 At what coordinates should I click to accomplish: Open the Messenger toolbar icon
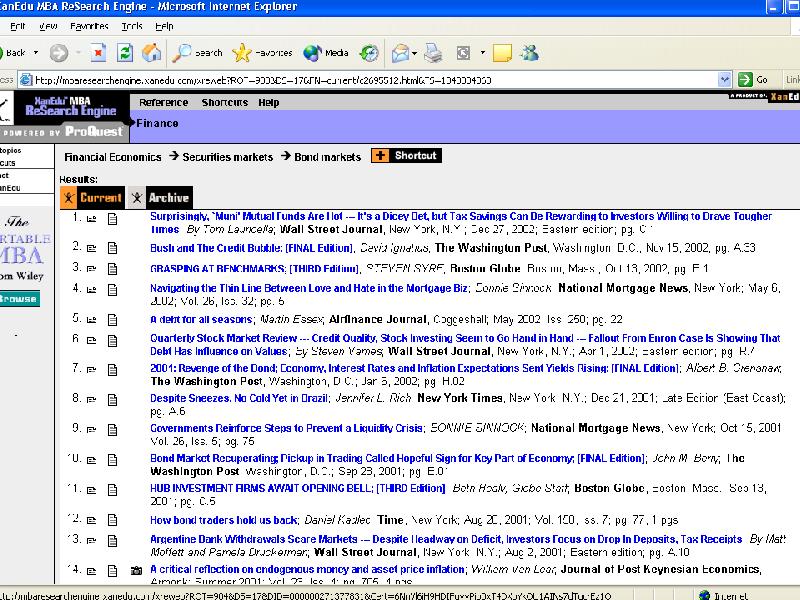(530, 53)
